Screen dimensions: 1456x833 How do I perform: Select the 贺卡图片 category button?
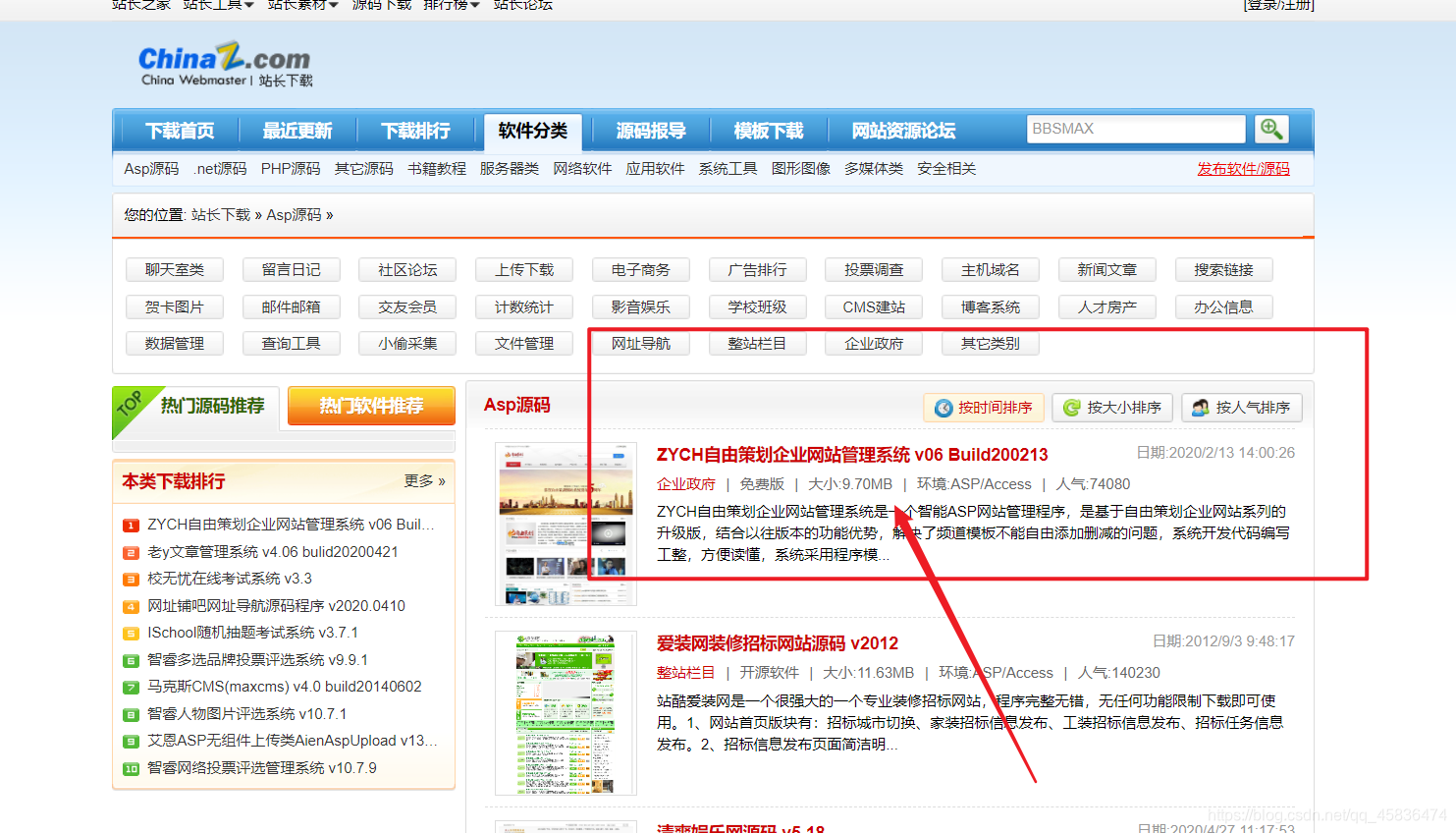coord(175,307)
